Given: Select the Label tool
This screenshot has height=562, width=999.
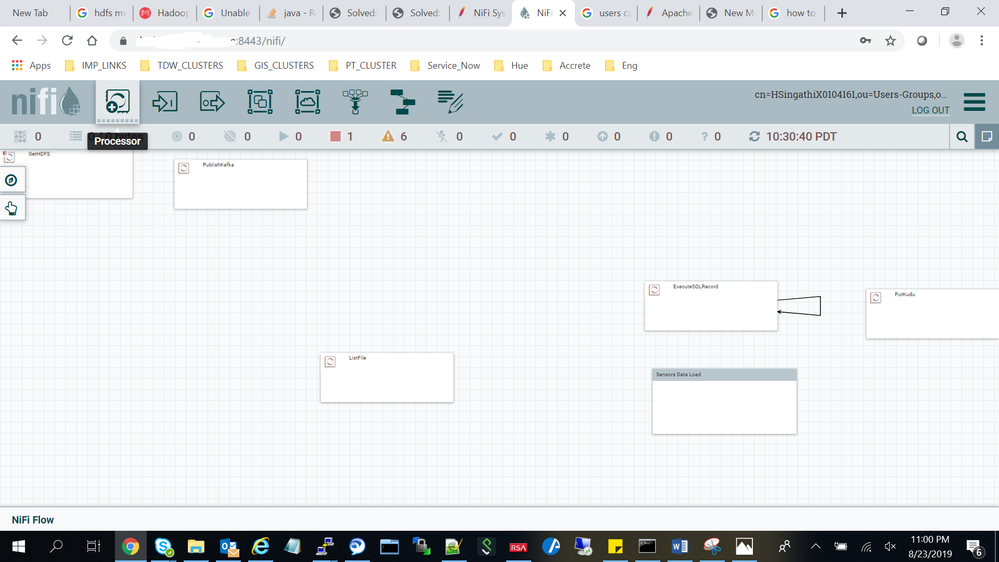Looking at the screenshot, I should pyautogui.click(x=450, y=102).
